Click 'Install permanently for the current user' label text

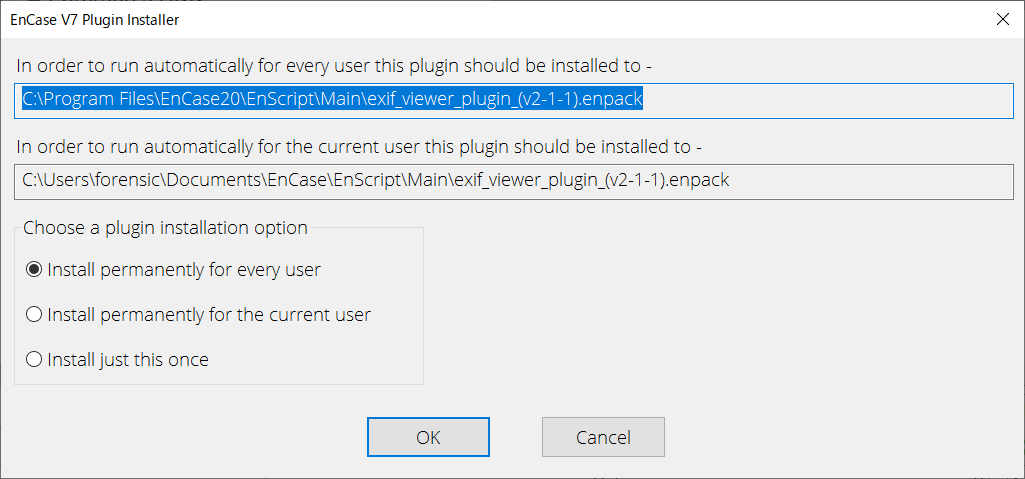pyautogui.click(x=209, y=314)
